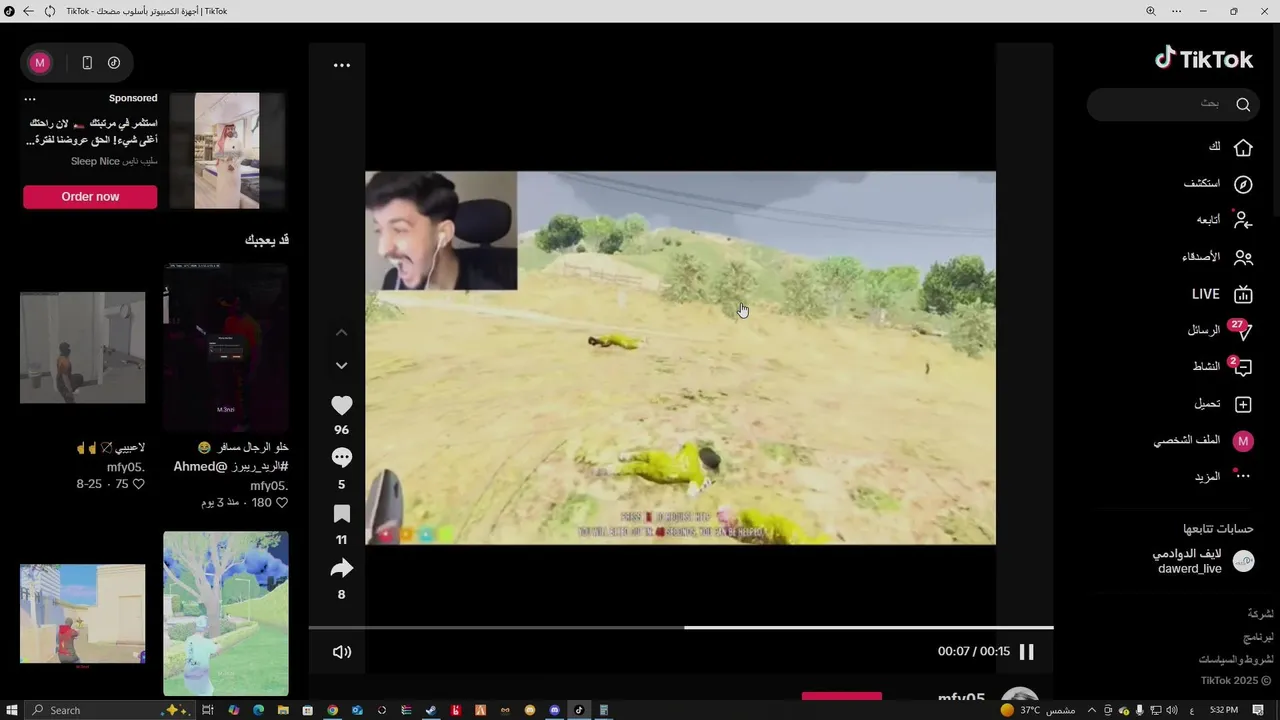Expand الشركة footer section
This screenshot has height=720, width=1280.
click(1260, 613)
